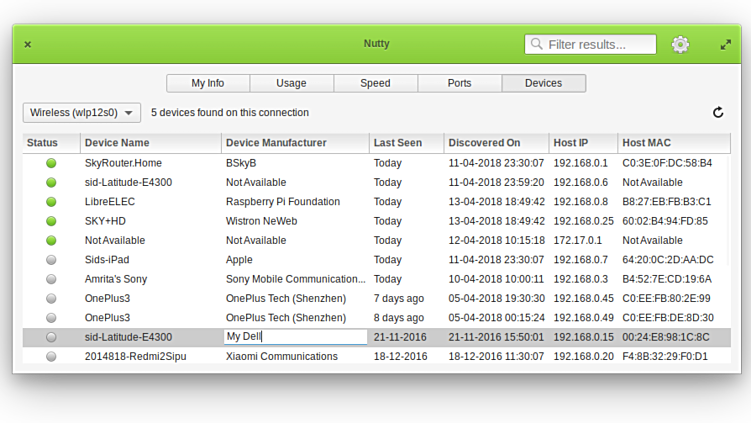Screen dimensions: 752x423
Task: Select the Ports tab
Action: click(x=459, y=83)
